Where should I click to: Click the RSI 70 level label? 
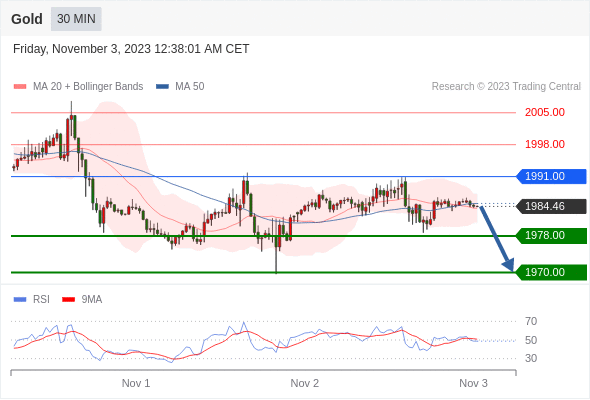click(x=531, y=321)
